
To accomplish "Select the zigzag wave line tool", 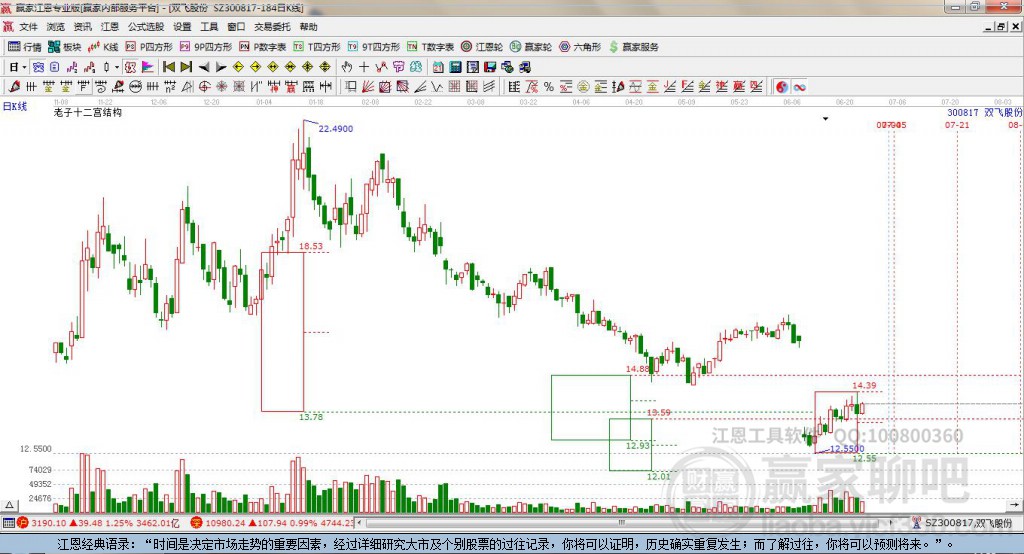I will coord(436,87).
